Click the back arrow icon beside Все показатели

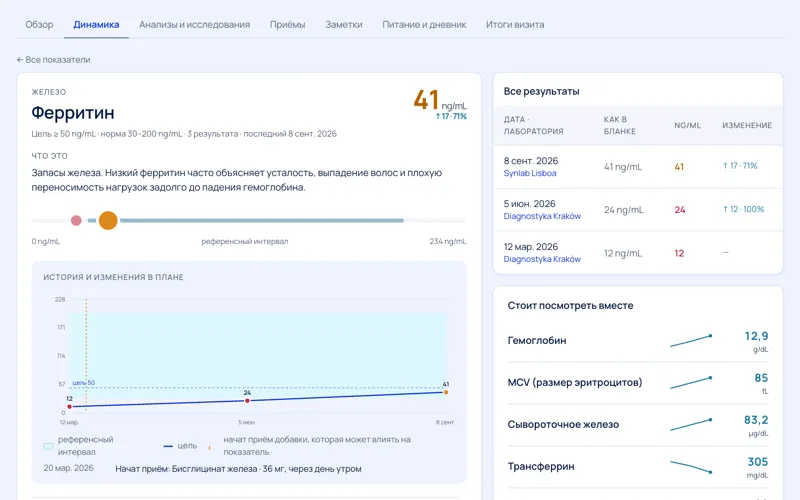(x=20, y=60)
